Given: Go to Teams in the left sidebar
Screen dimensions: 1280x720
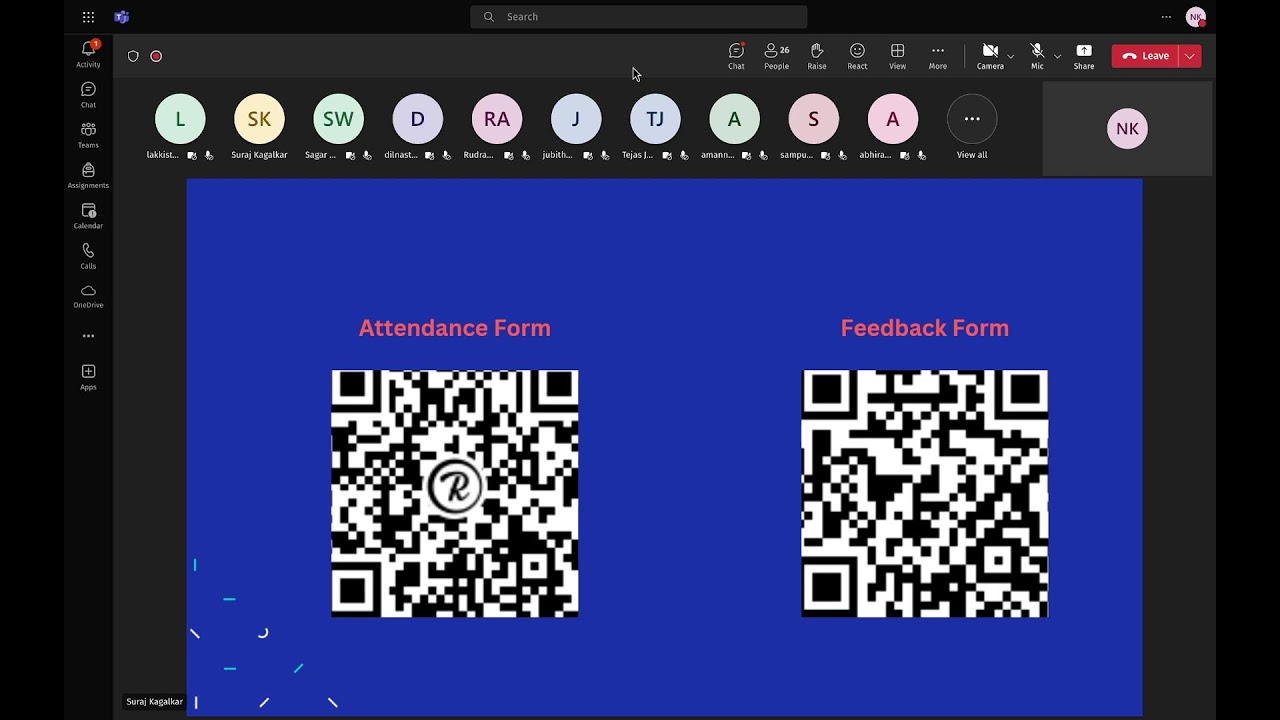Looking at the screenshot, I should 88,135.
